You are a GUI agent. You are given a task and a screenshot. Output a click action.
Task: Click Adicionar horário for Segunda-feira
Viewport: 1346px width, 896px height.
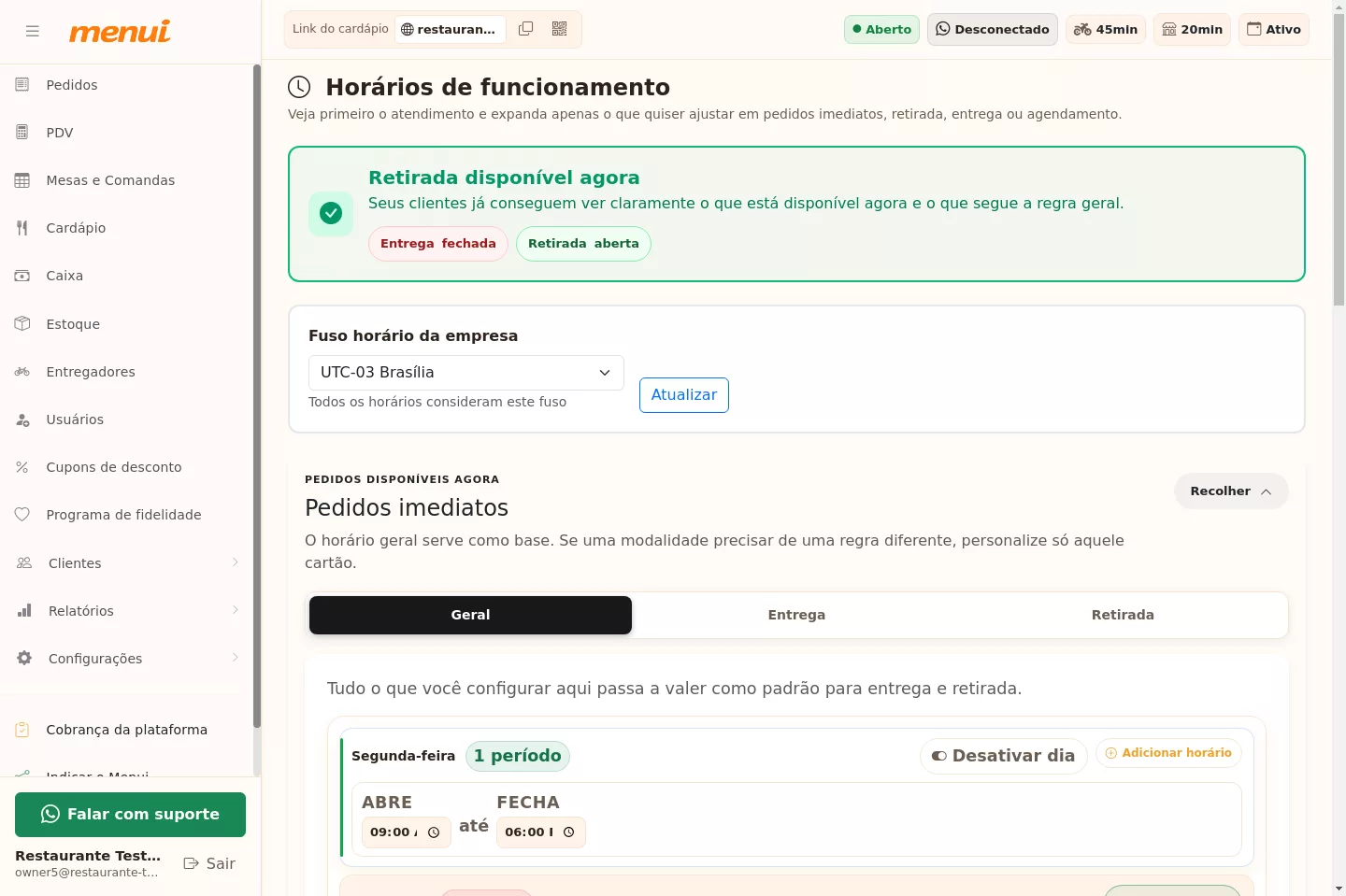point(1168,753)
